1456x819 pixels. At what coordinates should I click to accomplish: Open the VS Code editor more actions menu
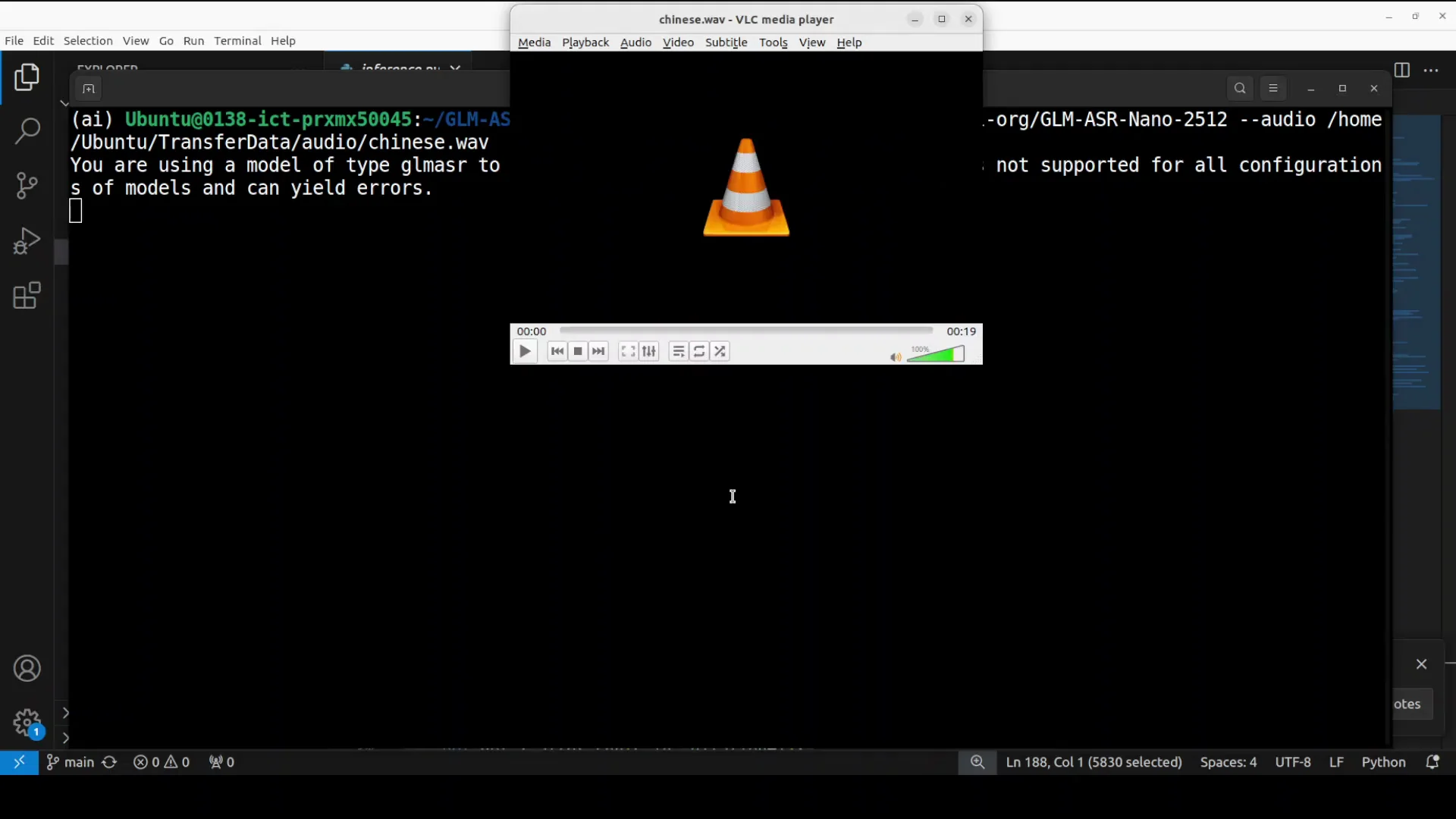(x=1432, y=70)
